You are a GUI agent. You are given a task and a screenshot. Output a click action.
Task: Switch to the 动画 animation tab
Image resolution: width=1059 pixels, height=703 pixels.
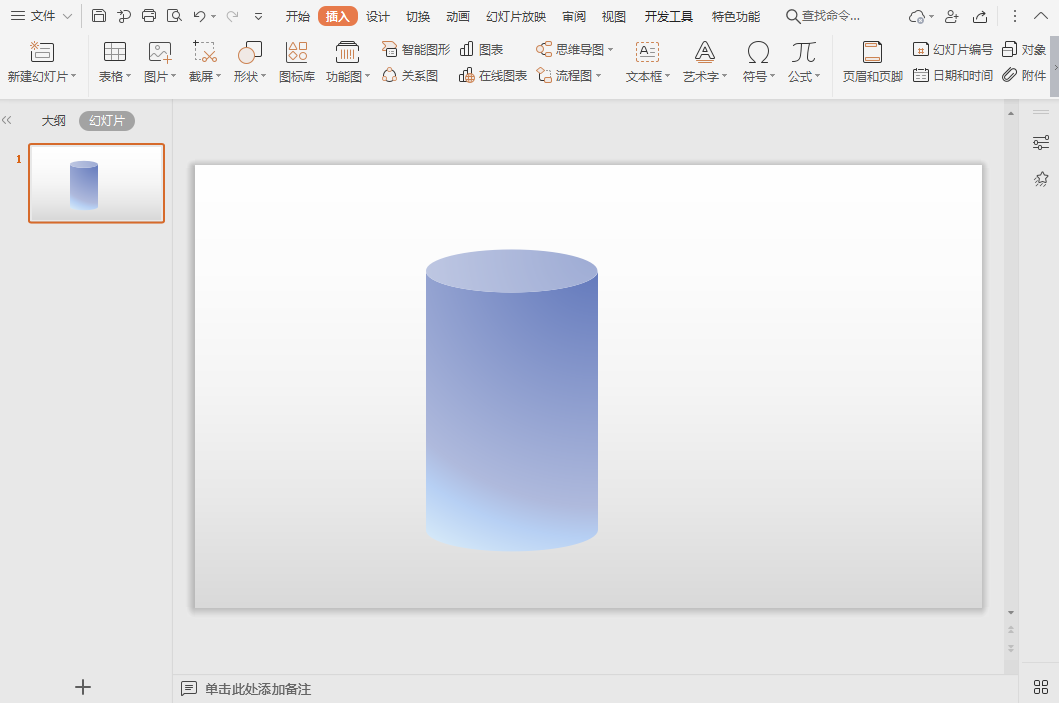[458, 16]
